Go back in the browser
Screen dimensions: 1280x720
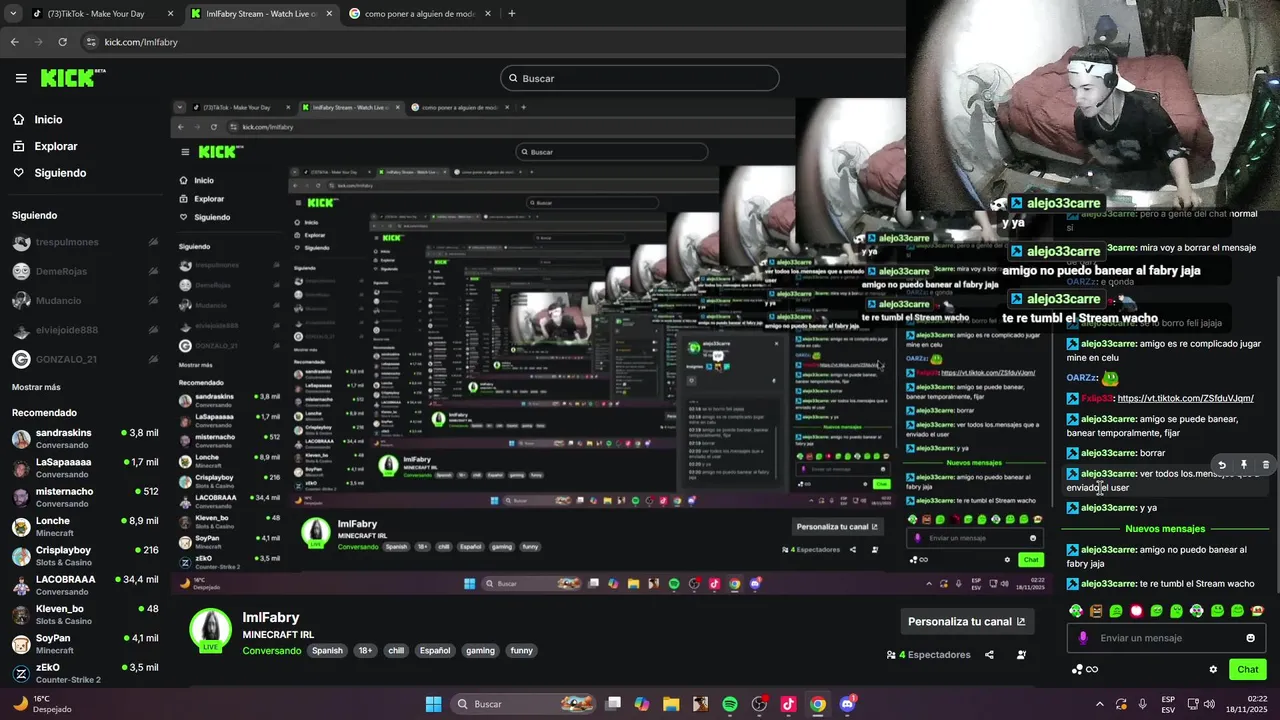[14, 42]
